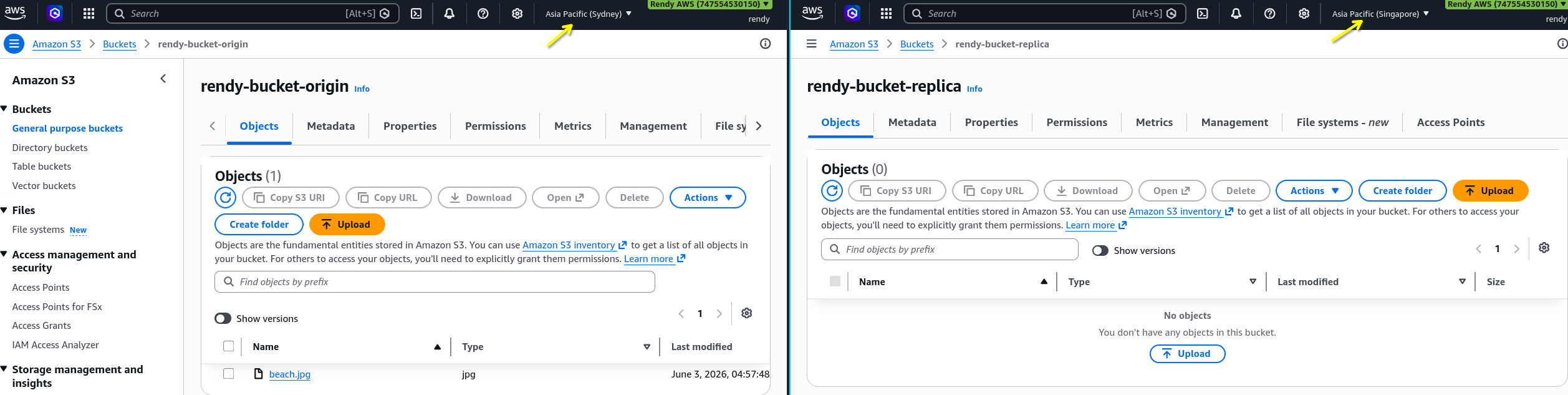Click the top Search box in the replica window
This screenshot has width=1568, height=395.
(x=1045, y=14)
